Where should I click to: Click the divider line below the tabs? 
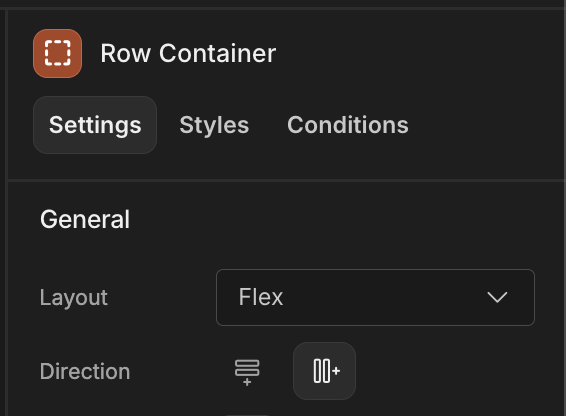pyautogui.click(x=287, y=179)
